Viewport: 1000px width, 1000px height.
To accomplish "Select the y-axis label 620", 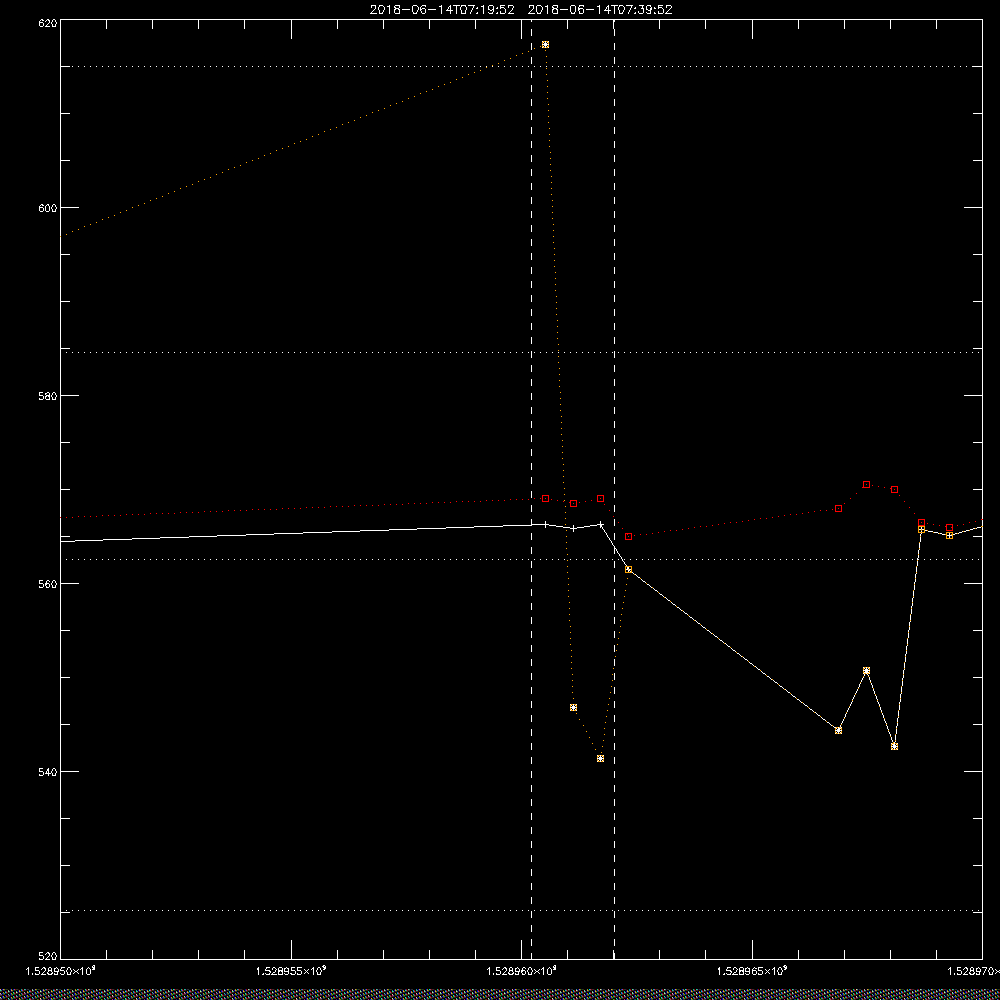I will [48, 22].
